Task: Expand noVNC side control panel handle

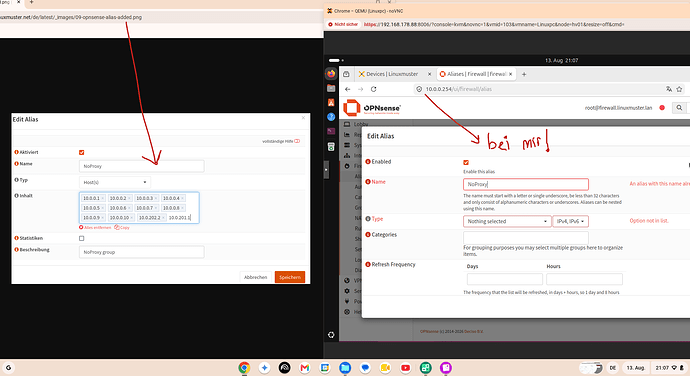Action: coord(326,170)
